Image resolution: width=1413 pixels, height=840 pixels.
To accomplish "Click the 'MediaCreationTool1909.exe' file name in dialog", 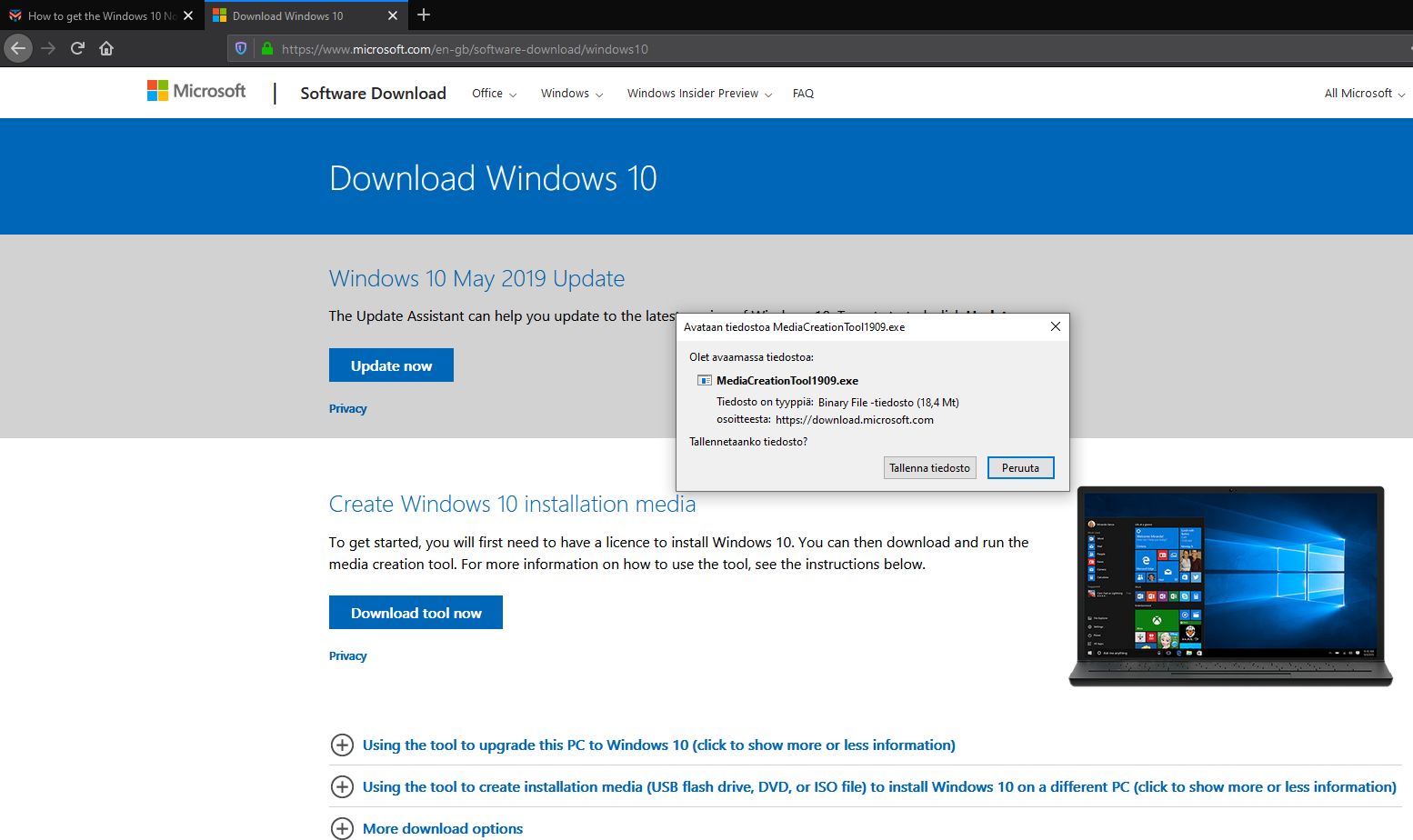I will [x=787, y=381].
